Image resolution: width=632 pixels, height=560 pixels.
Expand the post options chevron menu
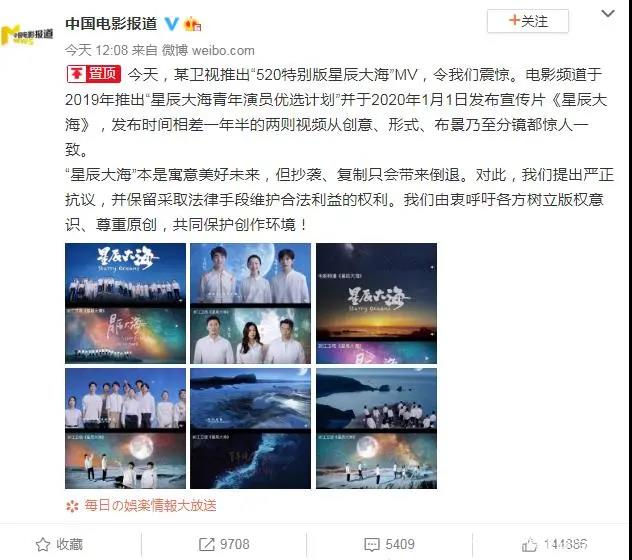click(608, 14)
